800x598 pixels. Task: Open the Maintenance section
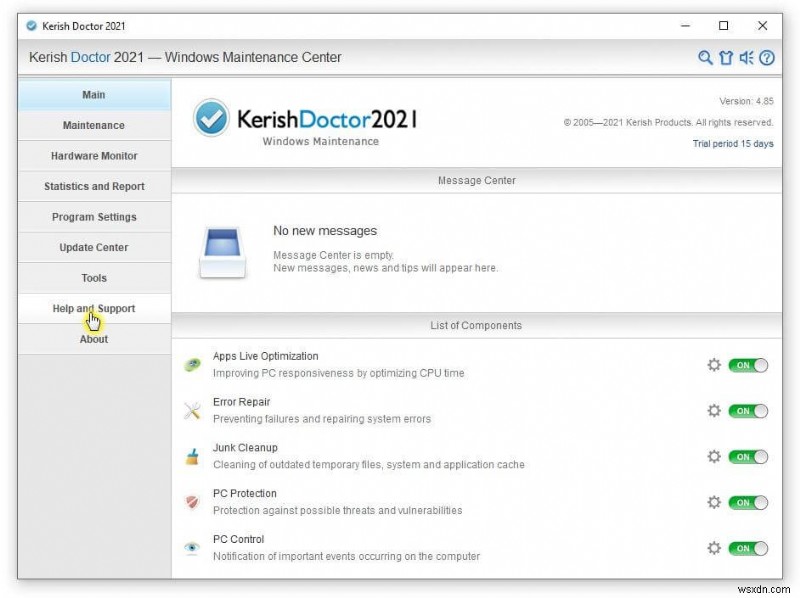[94, 126]
